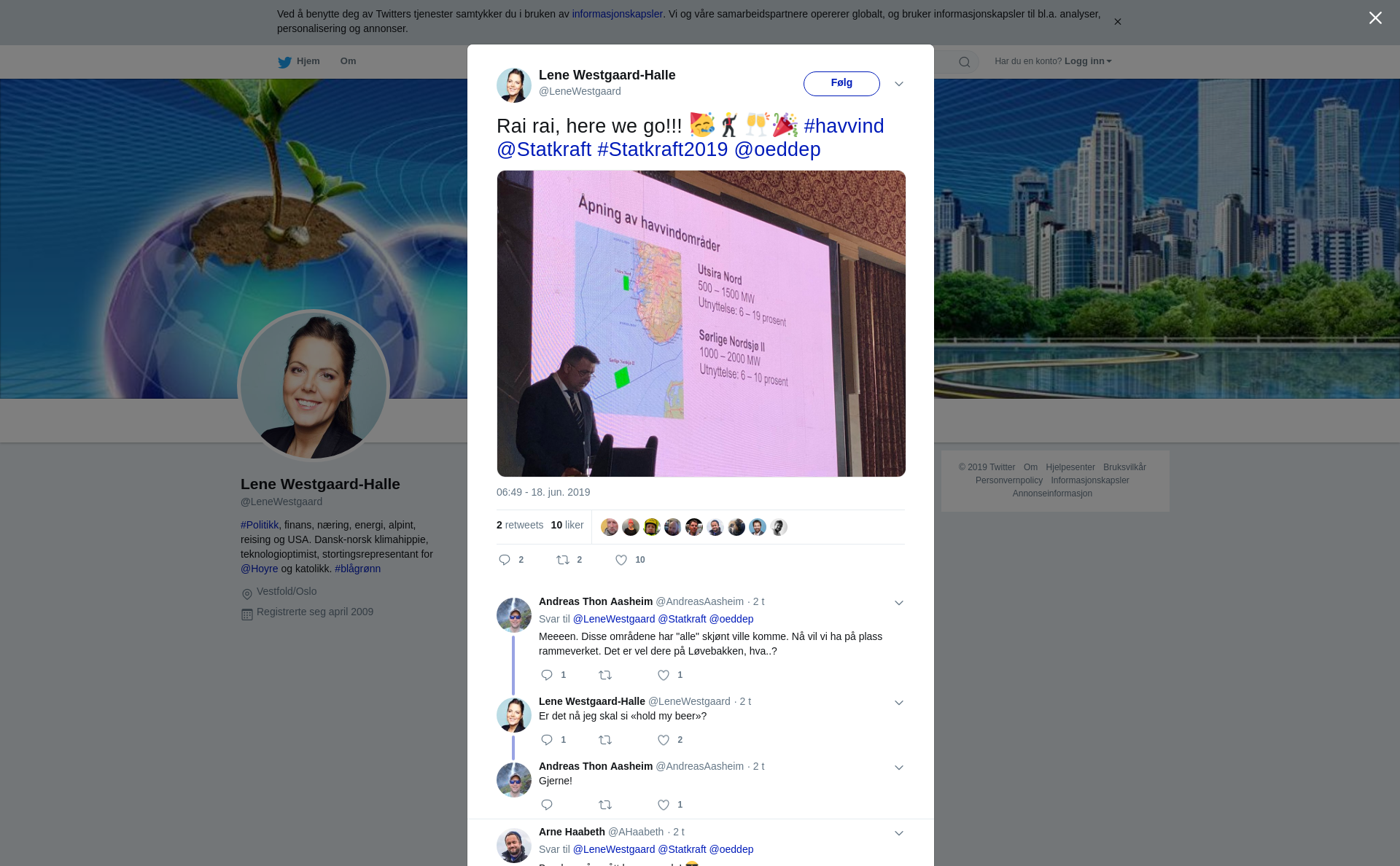Retweet the main tweet

click(x=563, y=560)
